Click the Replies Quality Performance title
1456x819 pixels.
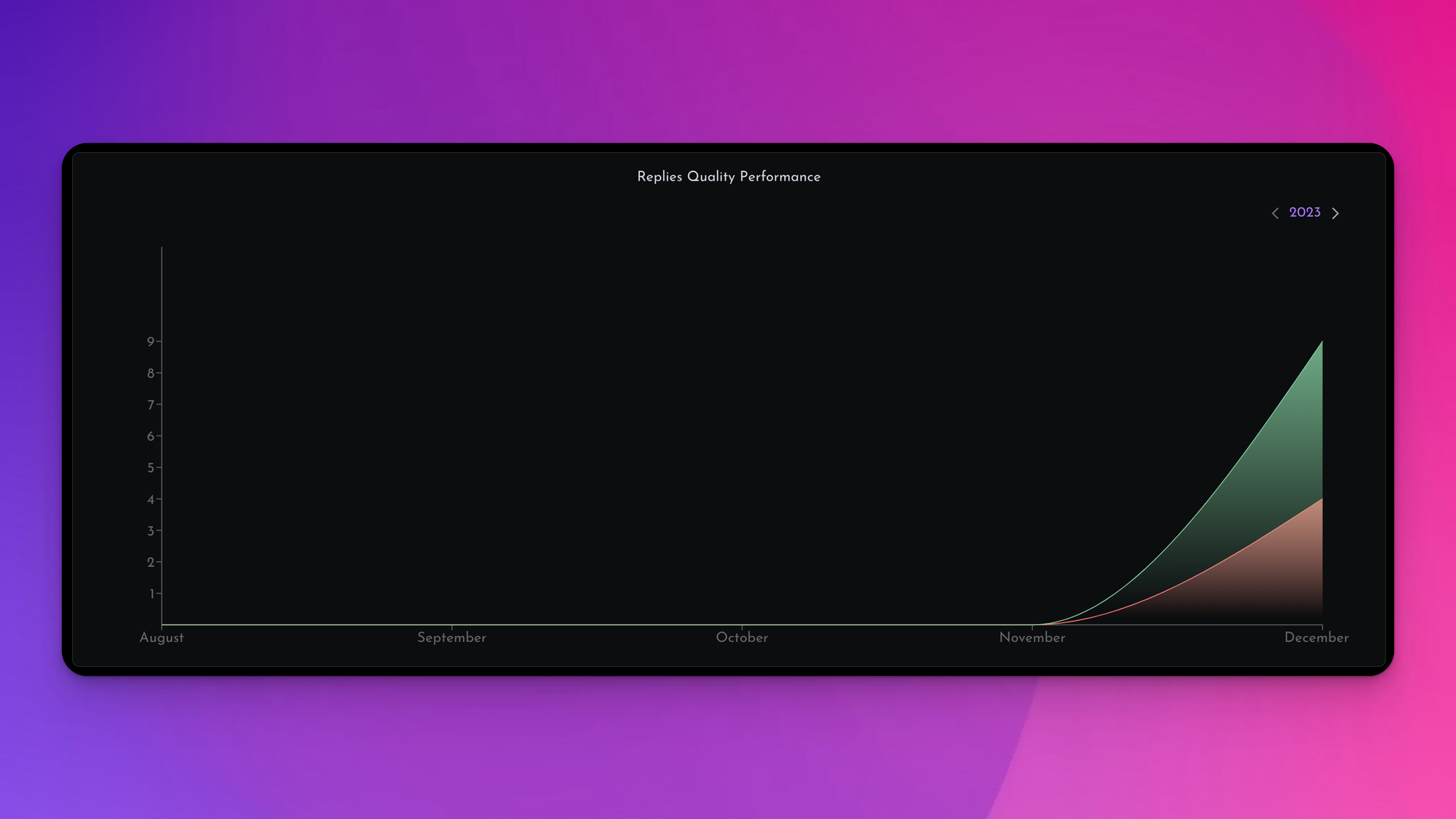pyautogui.click(x=729, y=177)
